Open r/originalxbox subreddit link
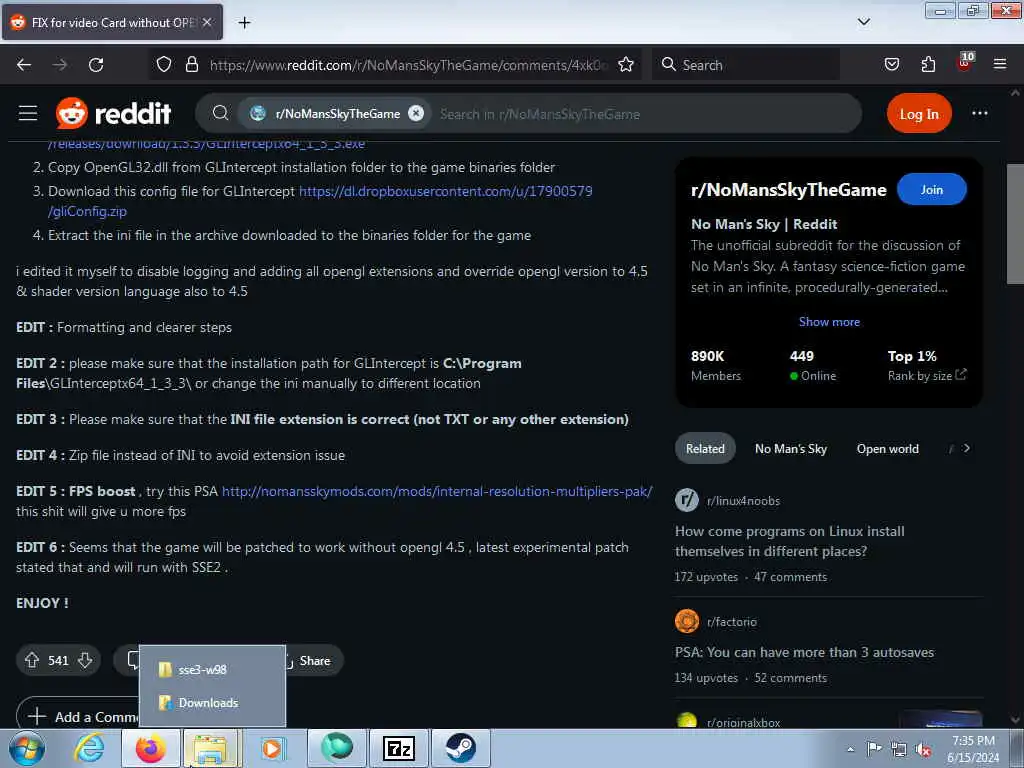1024x768 pixels. coord(743,722)
